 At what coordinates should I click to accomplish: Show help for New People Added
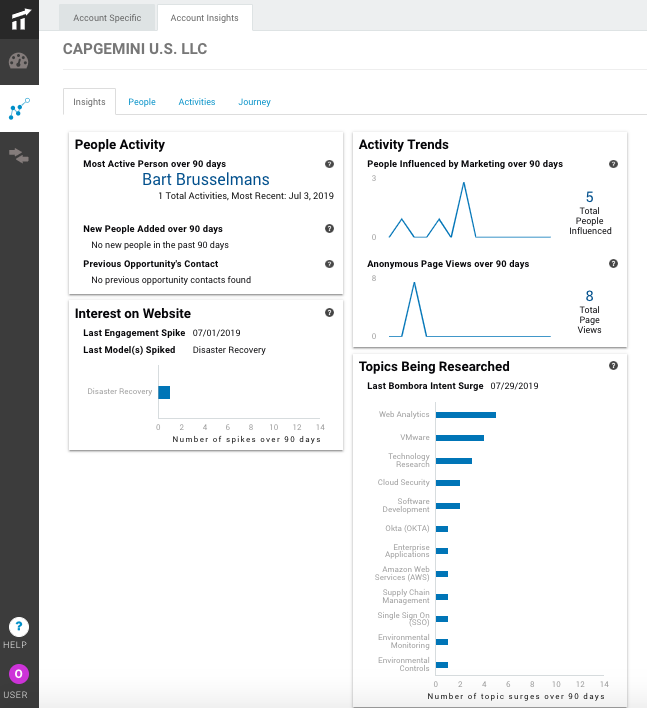coord(329,228)
